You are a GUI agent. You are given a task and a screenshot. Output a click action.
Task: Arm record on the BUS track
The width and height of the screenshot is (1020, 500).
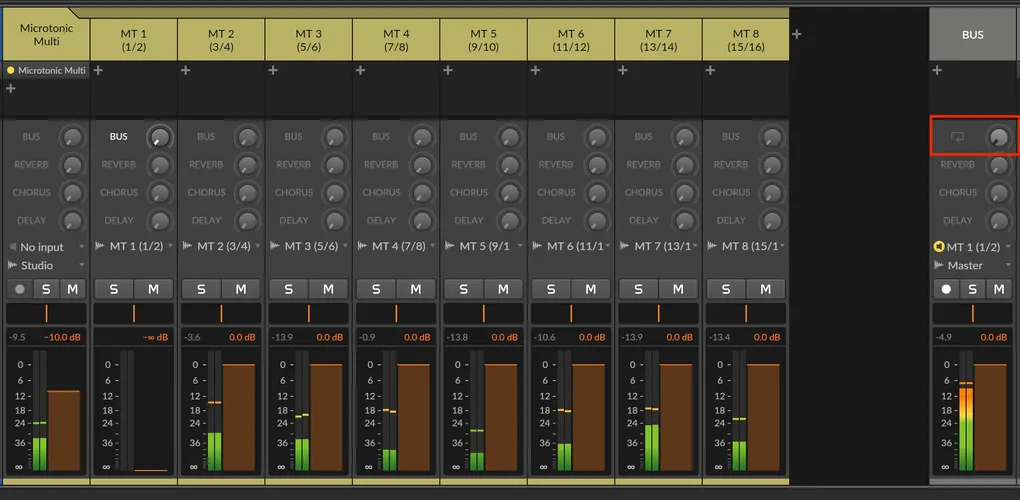click(946, 289)
